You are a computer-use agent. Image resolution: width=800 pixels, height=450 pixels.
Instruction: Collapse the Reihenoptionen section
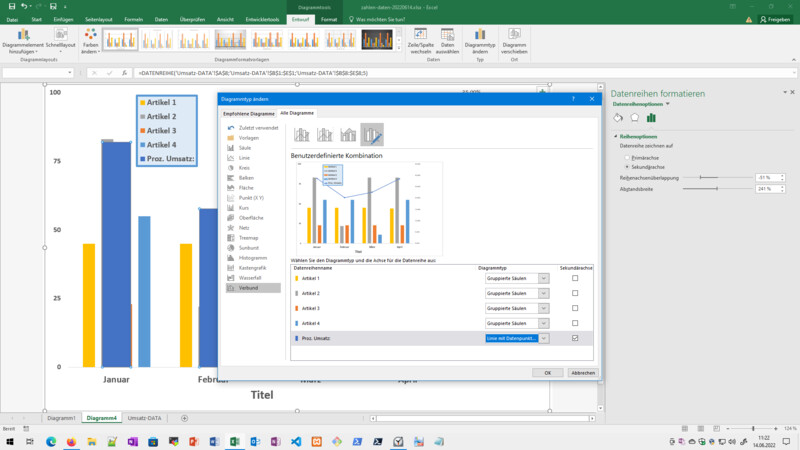(x=616, y=137)
